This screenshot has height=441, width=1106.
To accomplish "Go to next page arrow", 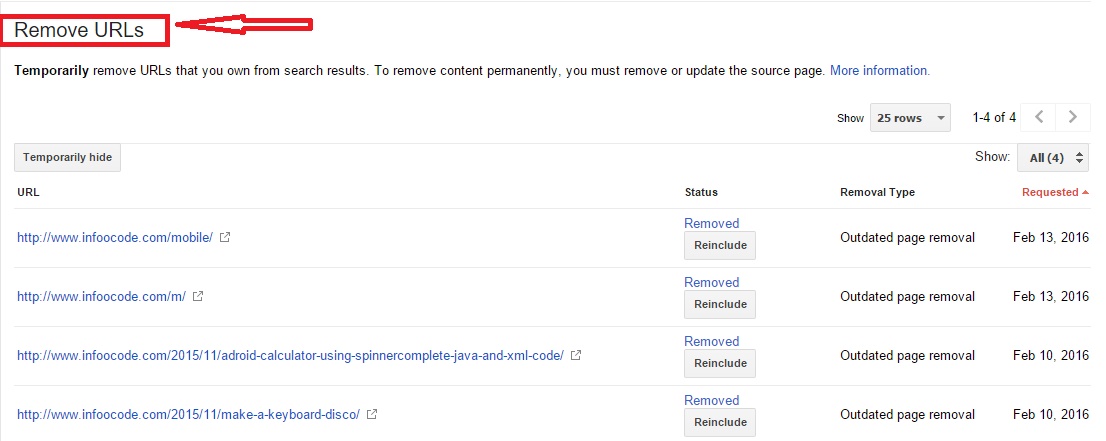I will coord(1073,117).
